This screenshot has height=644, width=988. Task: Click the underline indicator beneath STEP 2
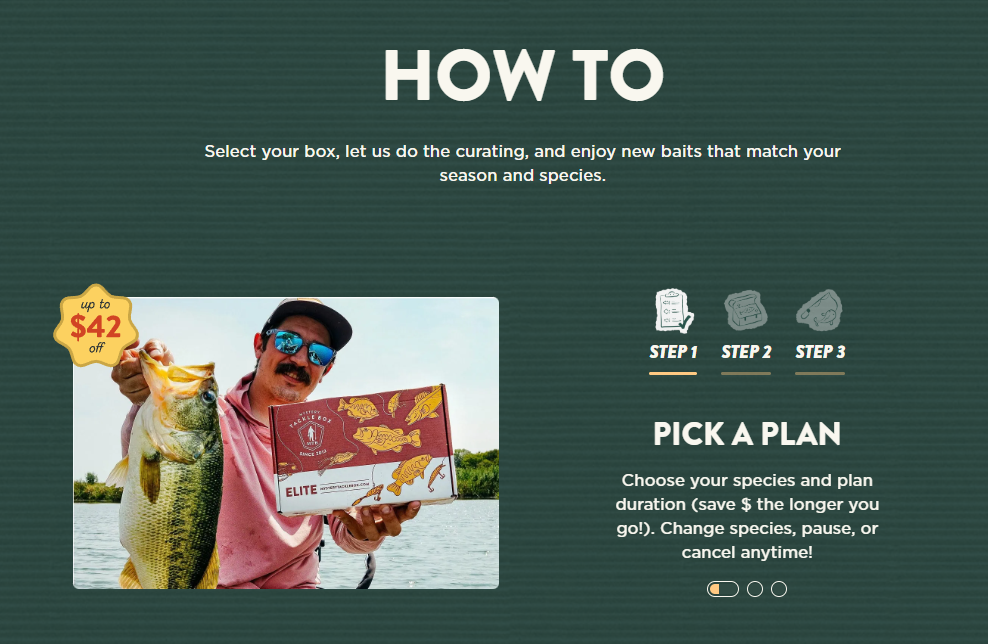[746, 374]
